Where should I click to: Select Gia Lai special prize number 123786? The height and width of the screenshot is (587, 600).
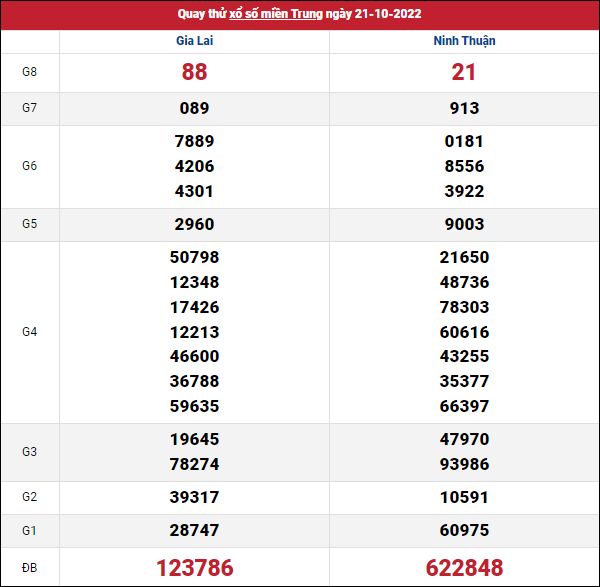194,568
